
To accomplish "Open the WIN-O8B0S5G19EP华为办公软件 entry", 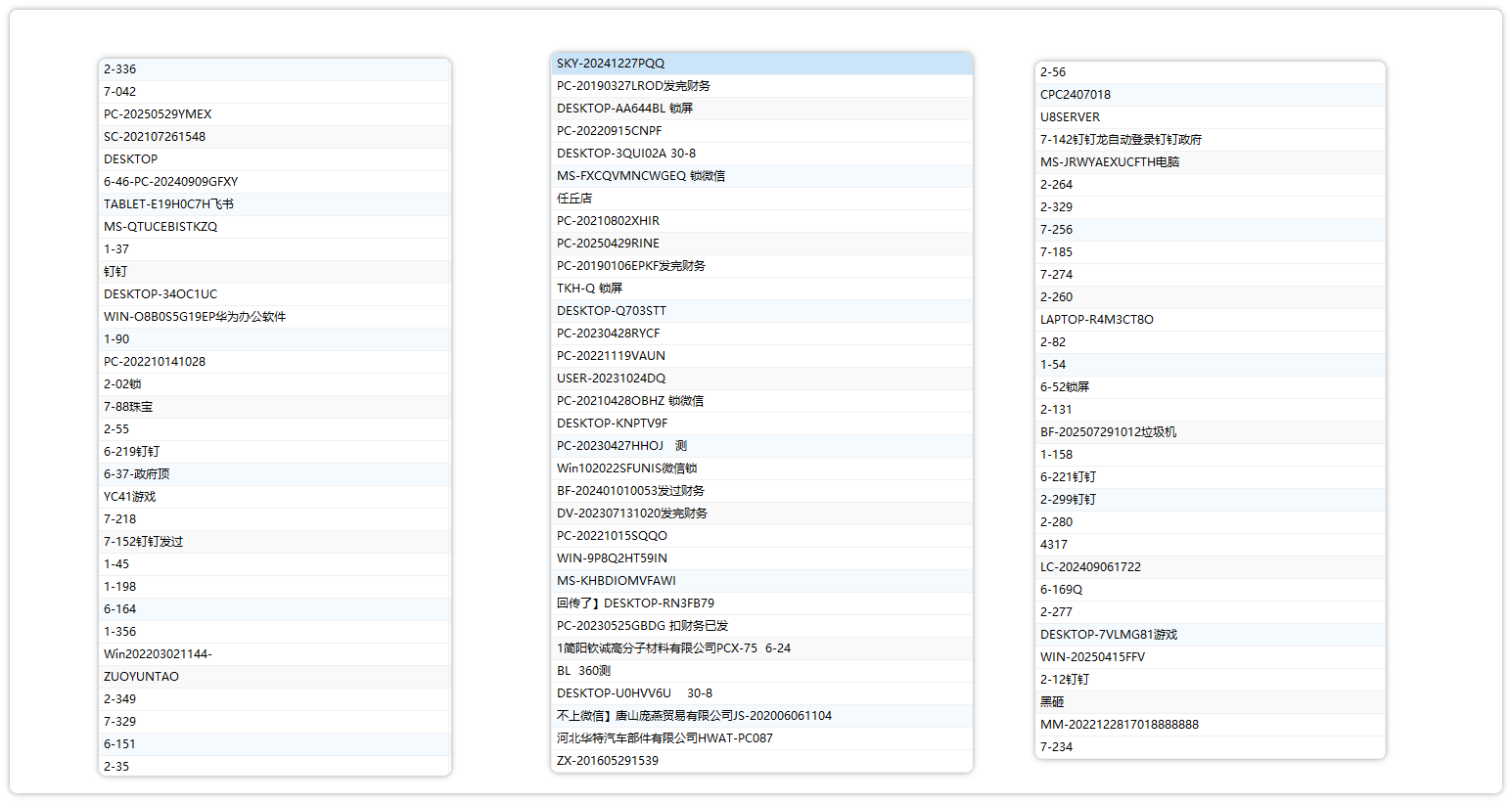I will pos(195,317).
